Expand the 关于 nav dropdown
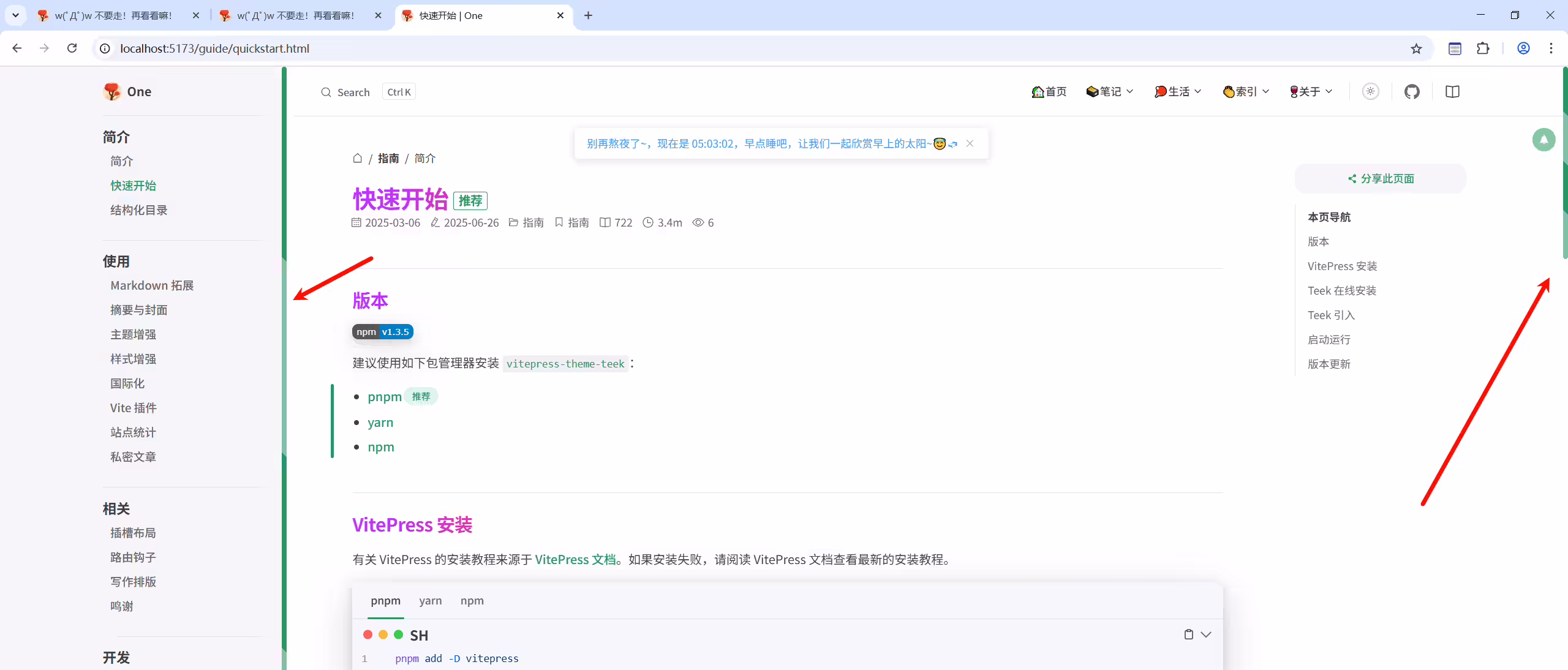Viewport: 1568px width, 670px height. pyautogui.click(x=1311, y=92)
